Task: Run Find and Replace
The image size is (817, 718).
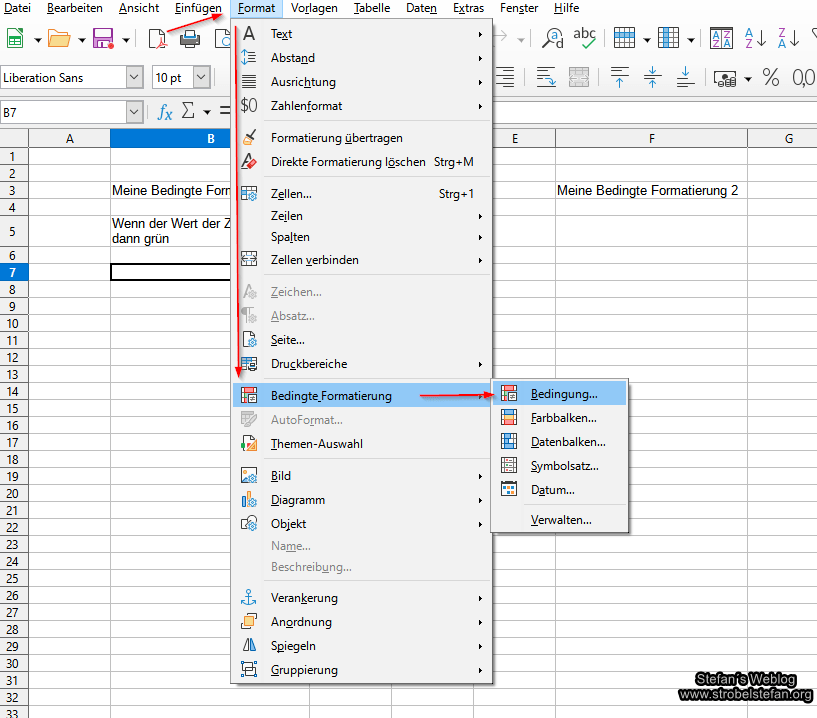Action: click(x=551, y=37)
